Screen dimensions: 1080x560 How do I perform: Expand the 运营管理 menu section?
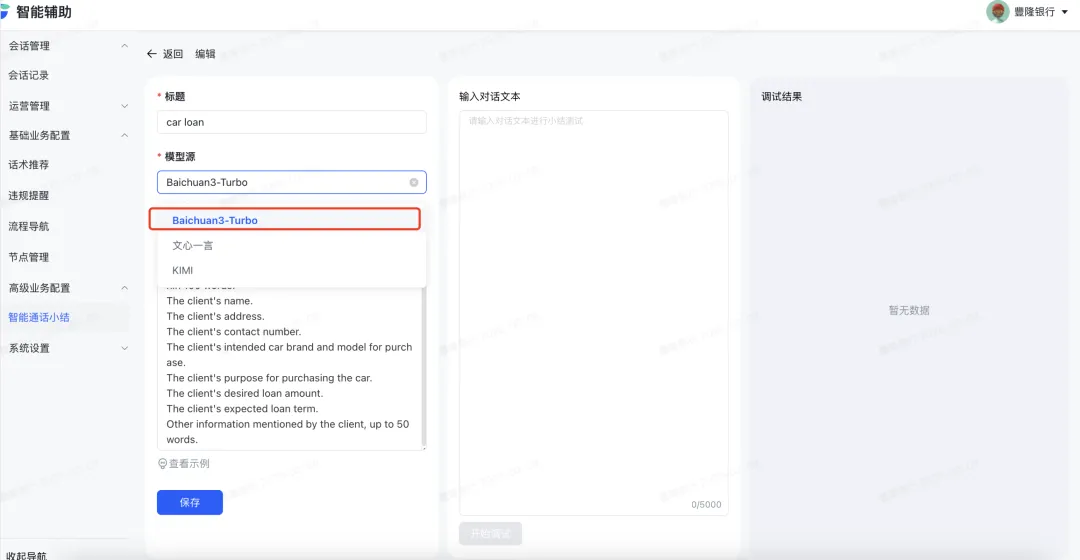pos(124,106)
